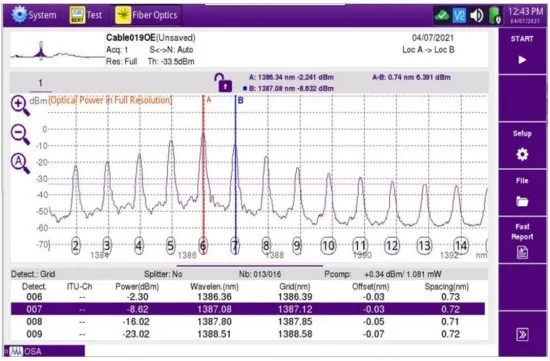Click the zoom-out magnifier icon

coord(20,134)
